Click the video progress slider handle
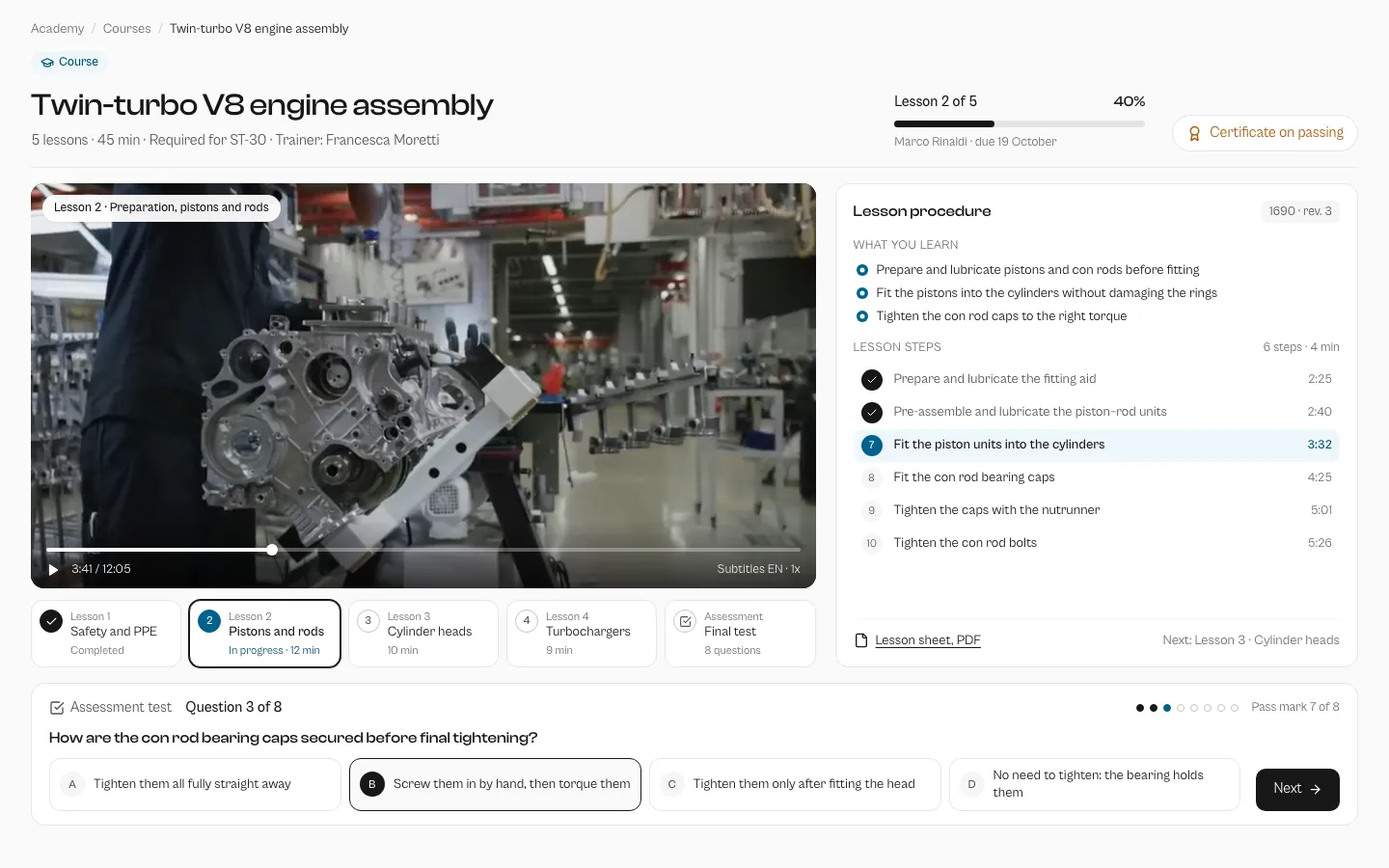Image resolution: width=1389 pixels, height=868 pixels. (x=272, y=550)
